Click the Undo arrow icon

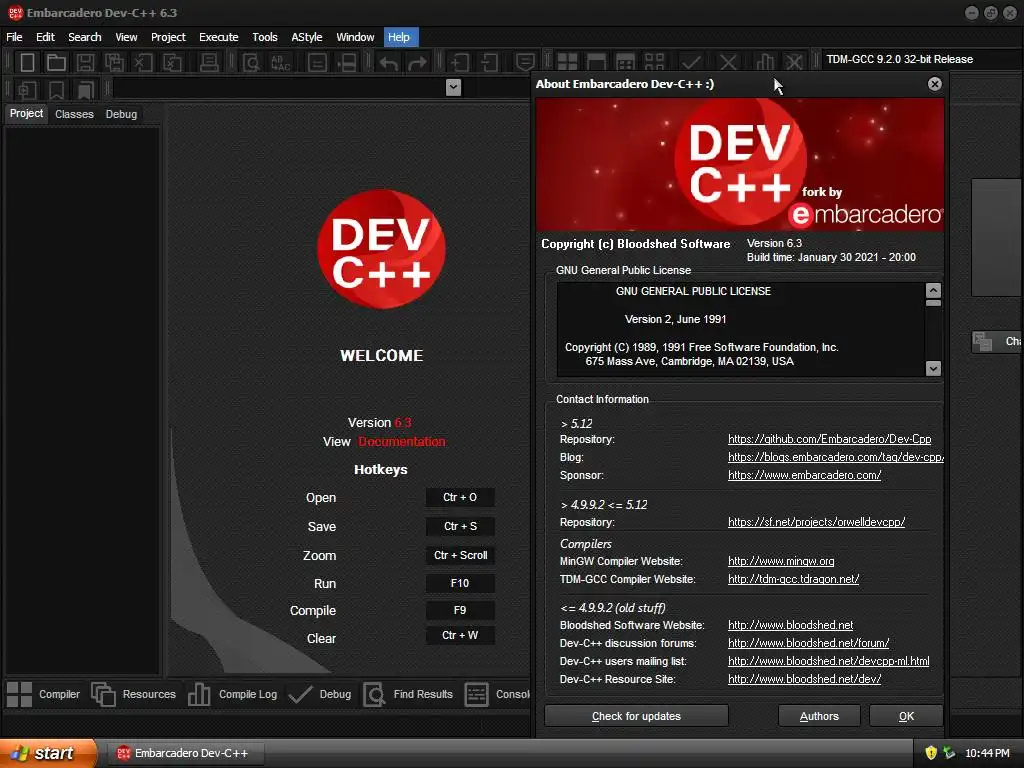pyautogui.click(x=389, y=63)
